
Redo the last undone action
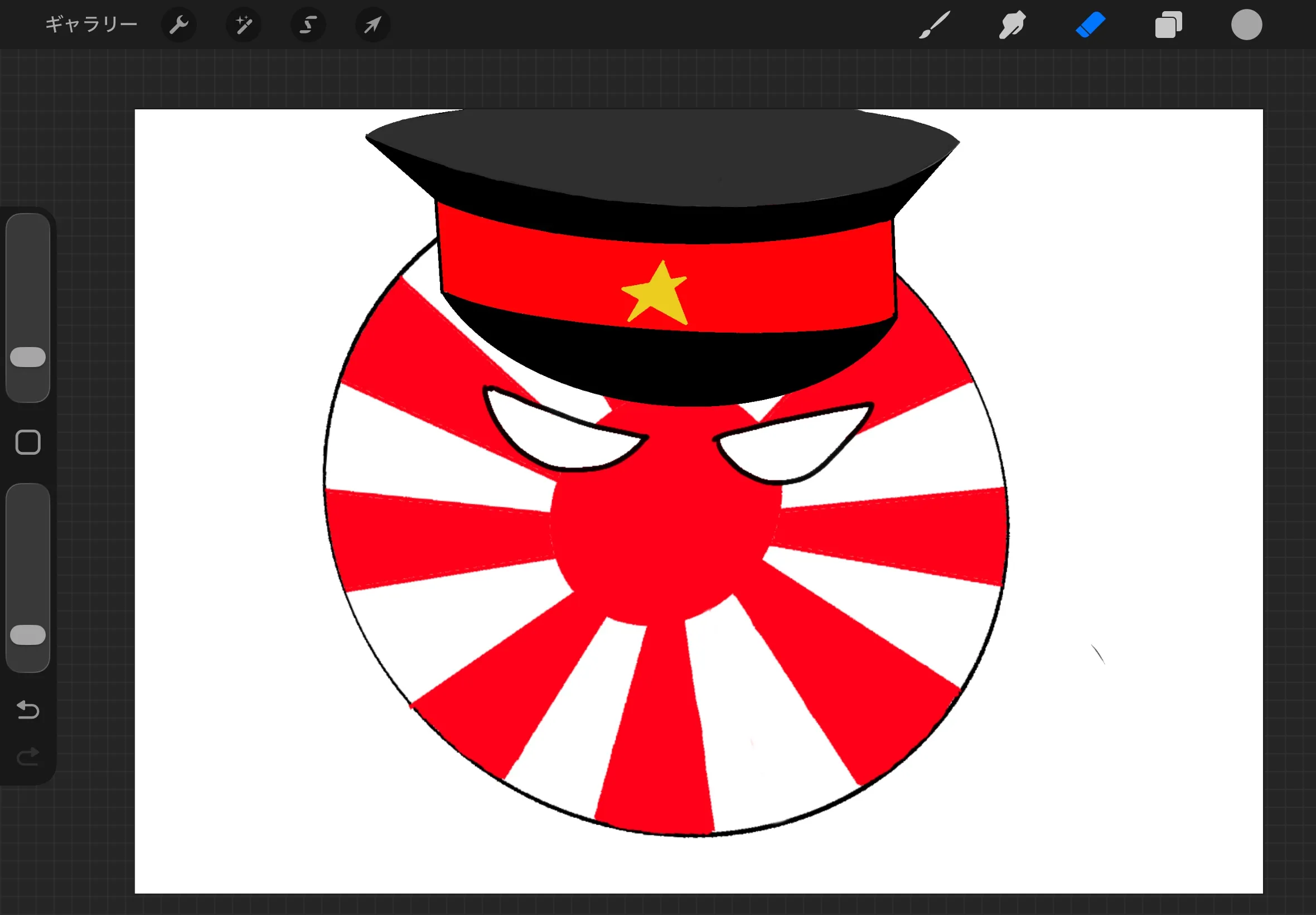coord(28,756)
